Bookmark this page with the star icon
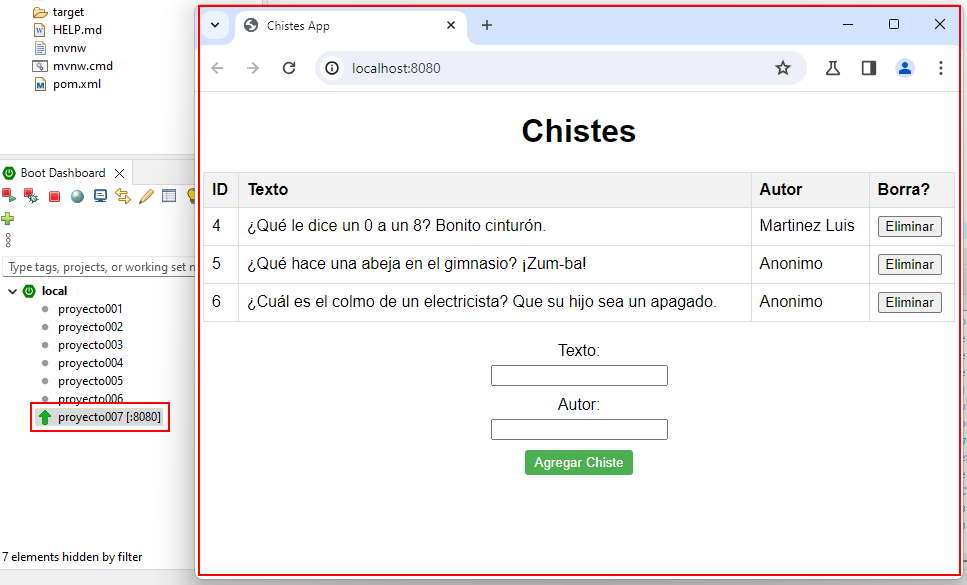The image size is (967, 585). point(783,68)
